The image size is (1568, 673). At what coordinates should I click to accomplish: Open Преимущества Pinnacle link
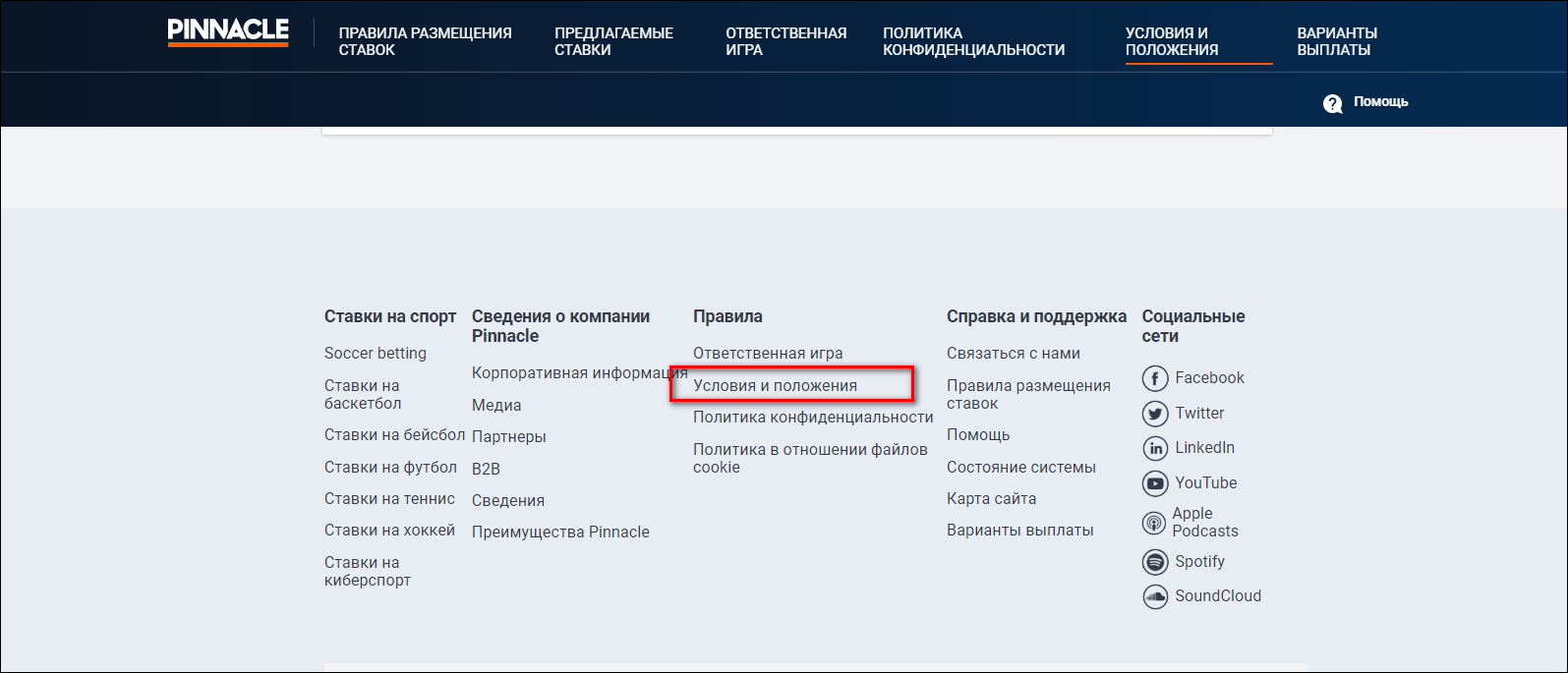(560, 533)
